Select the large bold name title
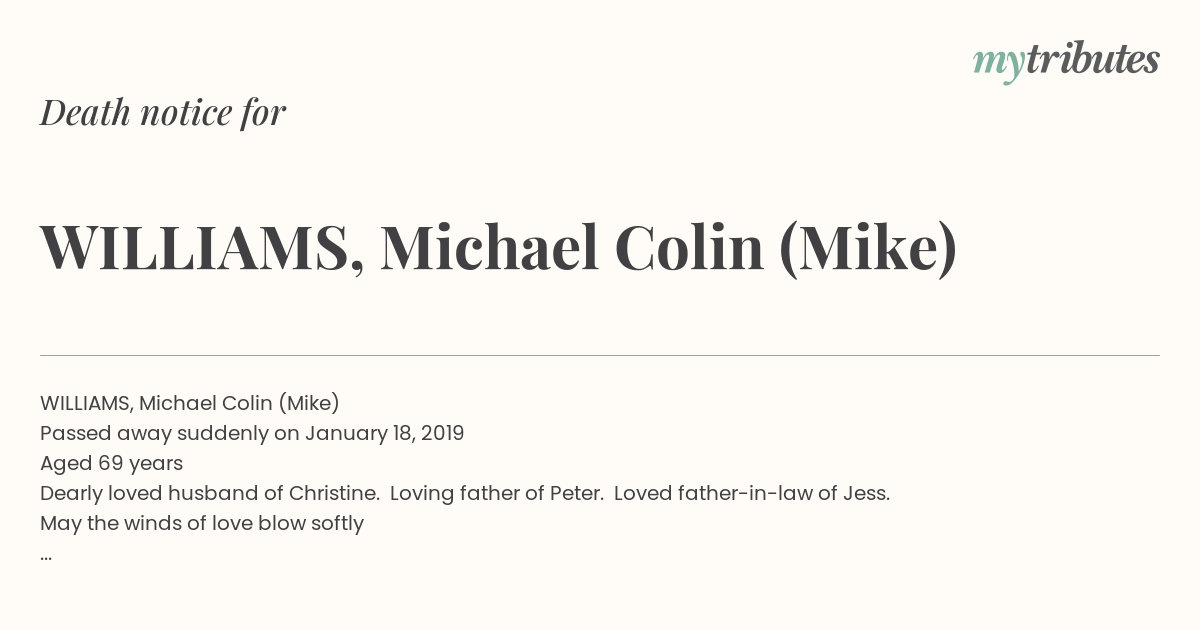The height and width of the screenshot is (630, 1200). (498, 248)
